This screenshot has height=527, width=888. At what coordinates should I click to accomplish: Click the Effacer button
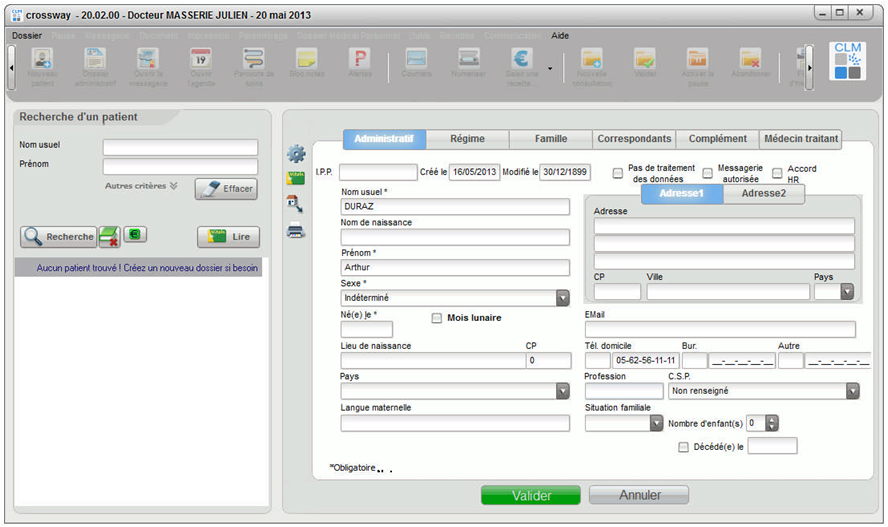click(226, 188)
